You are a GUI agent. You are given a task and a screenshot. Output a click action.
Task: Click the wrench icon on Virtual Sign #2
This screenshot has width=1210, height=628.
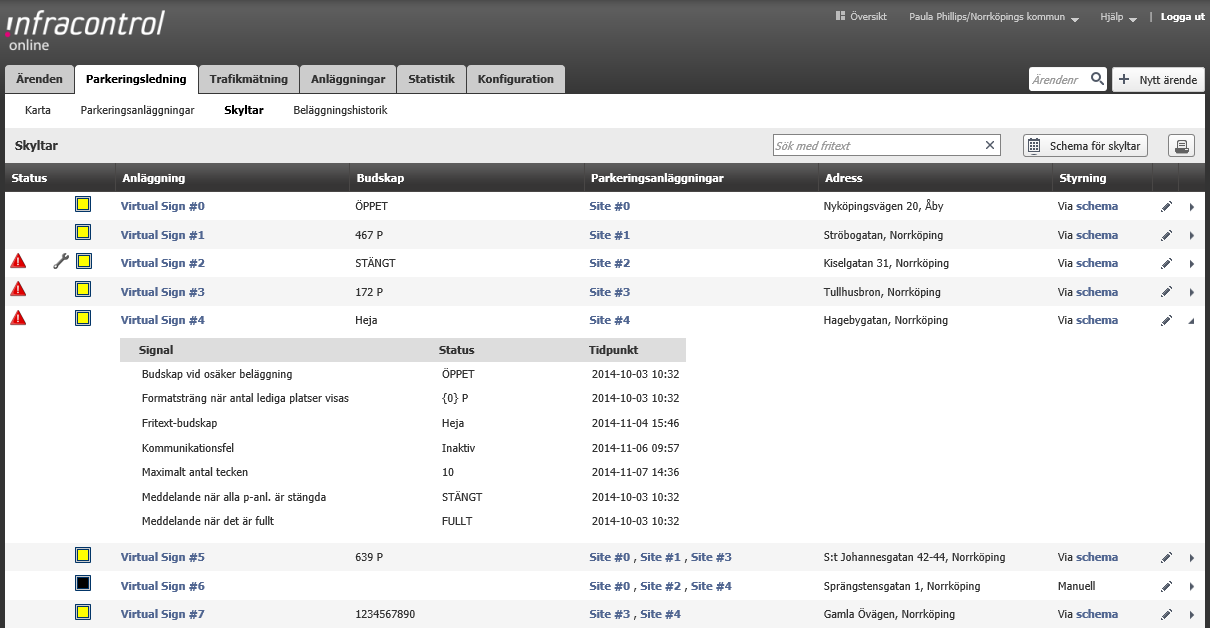point(61,262)
